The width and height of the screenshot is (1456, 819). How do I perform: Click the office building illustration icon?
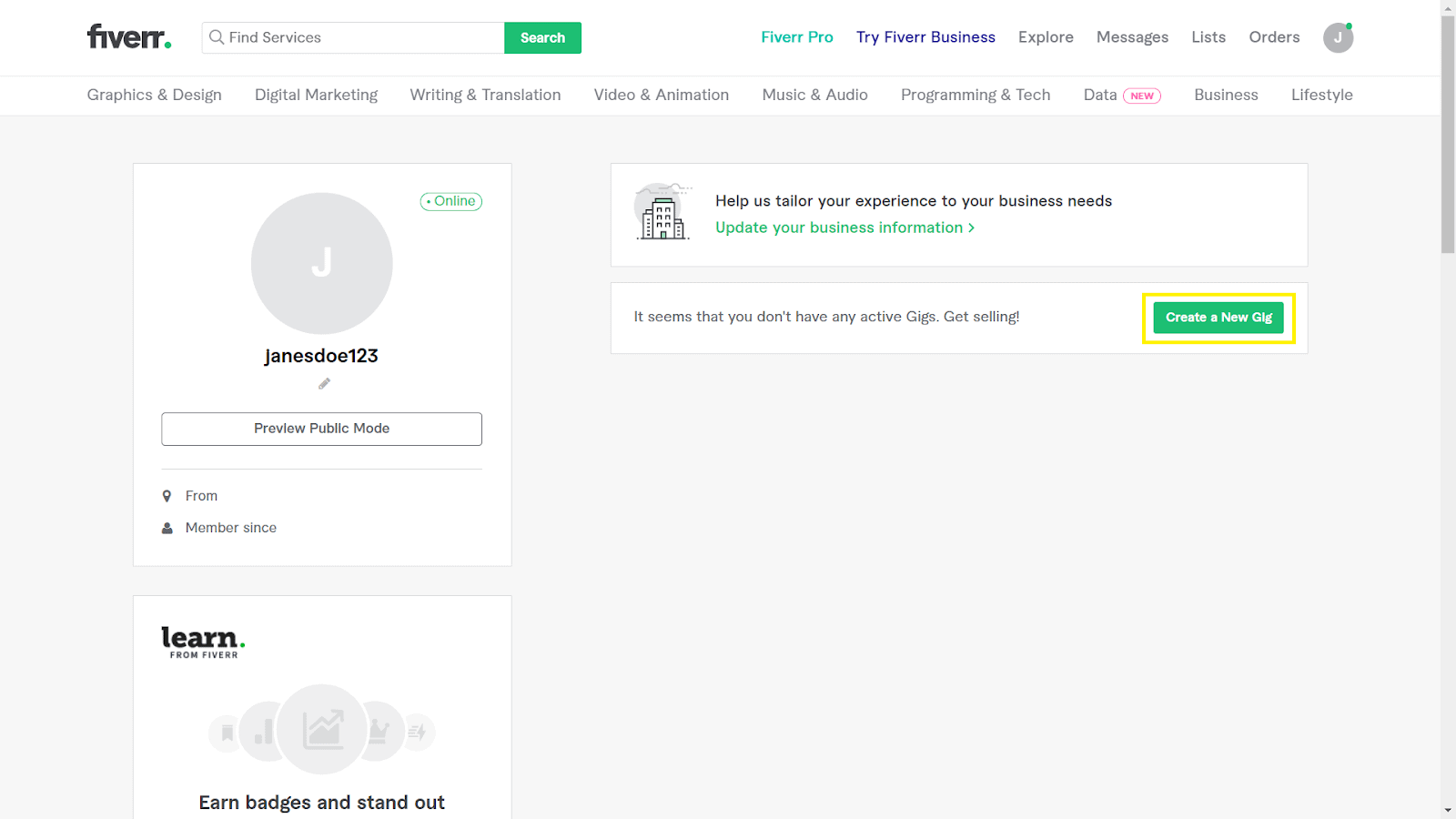[662, 211]
